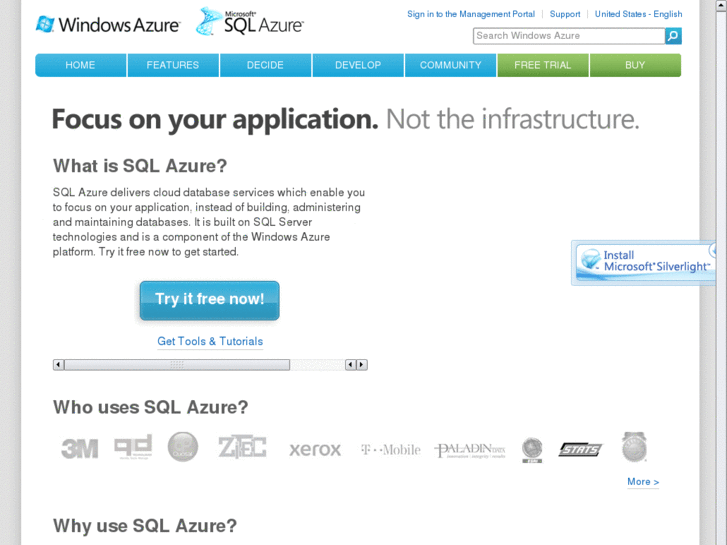Click the More > link
This screenshot has height=545, width=727.
(x=643, y=482)
